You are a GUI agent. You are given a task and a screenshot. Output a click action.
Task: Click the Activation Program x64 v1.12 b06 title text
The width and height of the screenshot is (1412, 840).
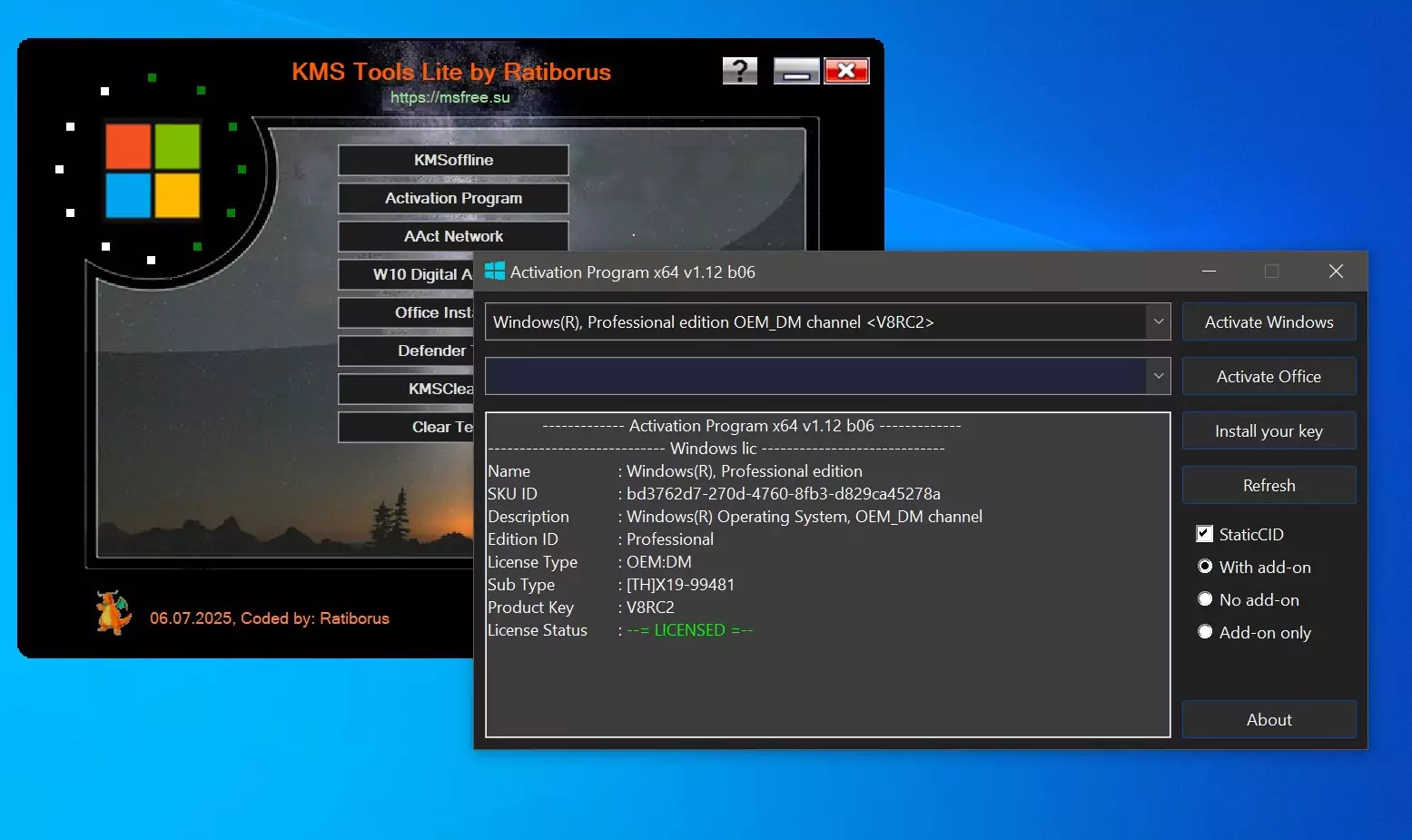point(633,272)
